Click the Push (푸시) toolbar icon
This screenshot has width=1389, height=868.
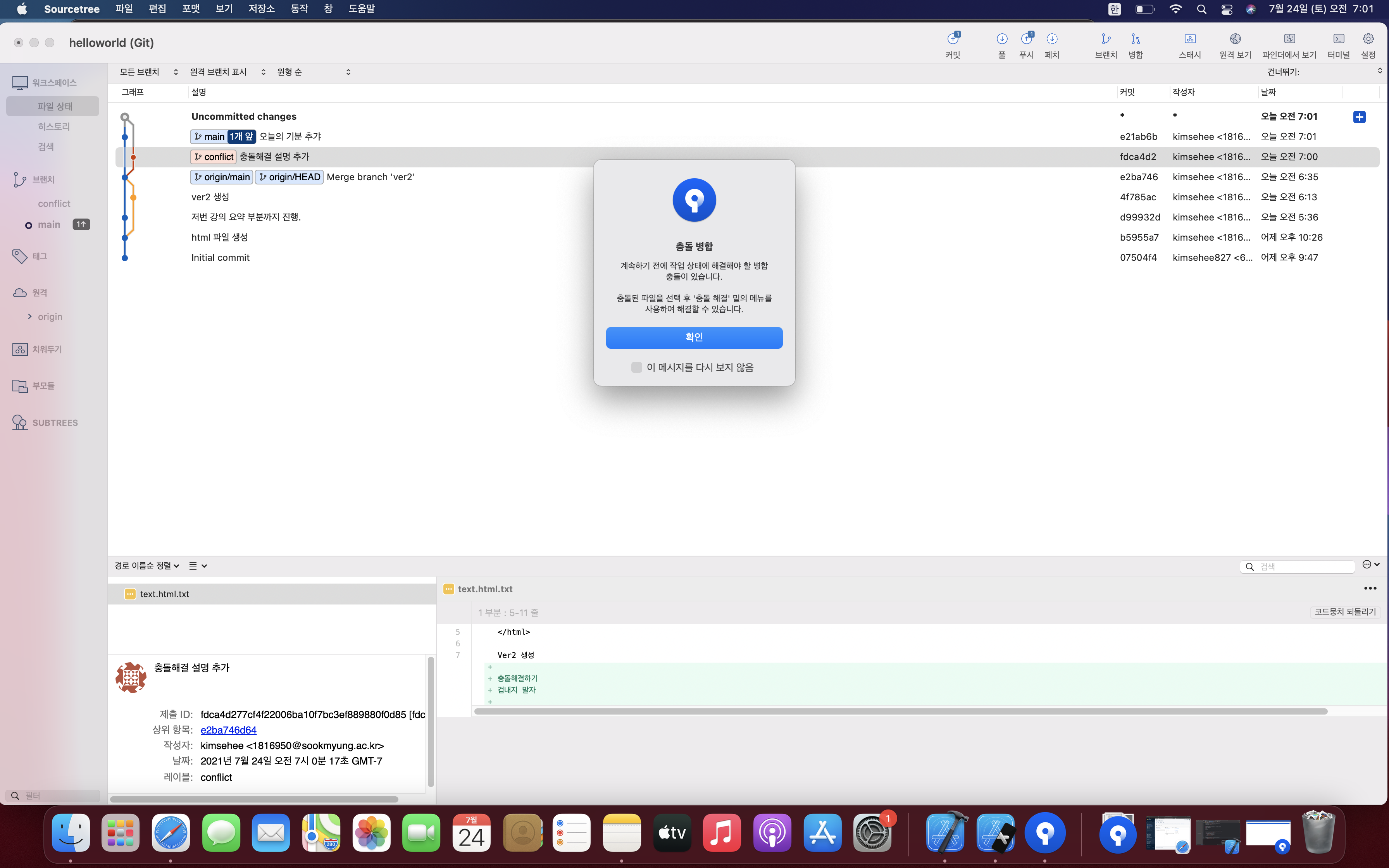pos(1026,39)
